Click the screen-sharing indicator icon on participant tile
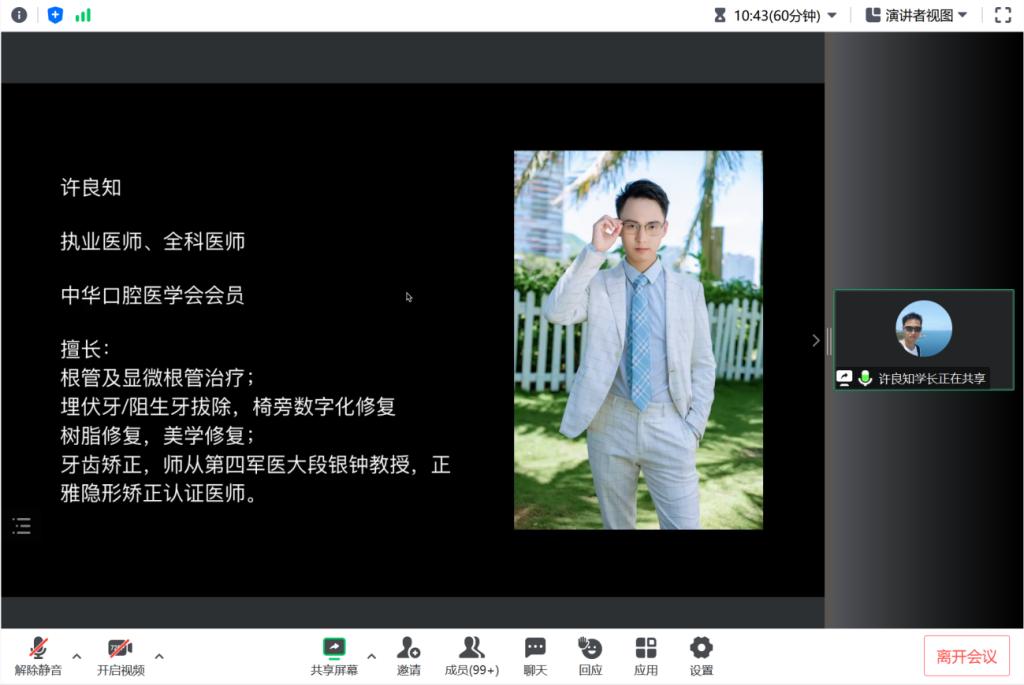1024x685 pixels. [x=844, y=377]
